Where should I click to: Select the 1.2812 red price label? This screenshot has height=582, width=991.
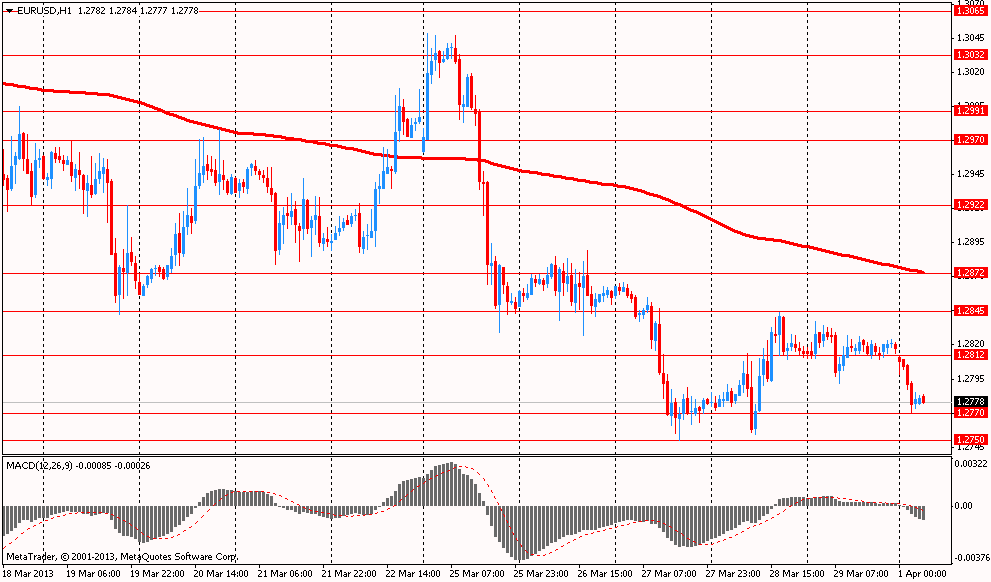pos(970,355)
